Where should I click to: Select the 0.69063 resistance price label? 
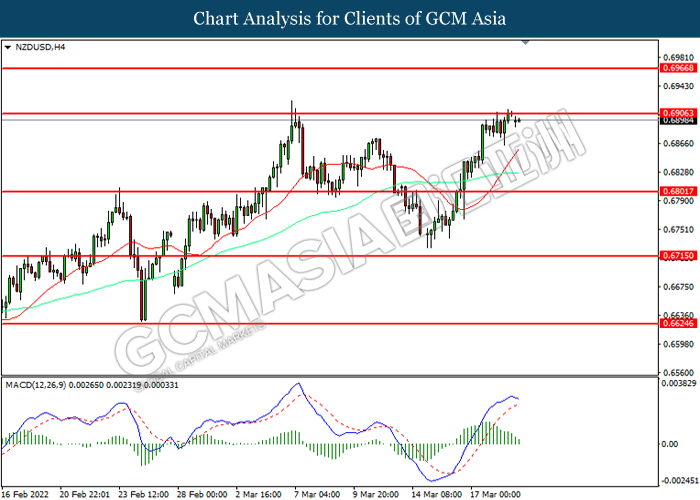point(678,113)
